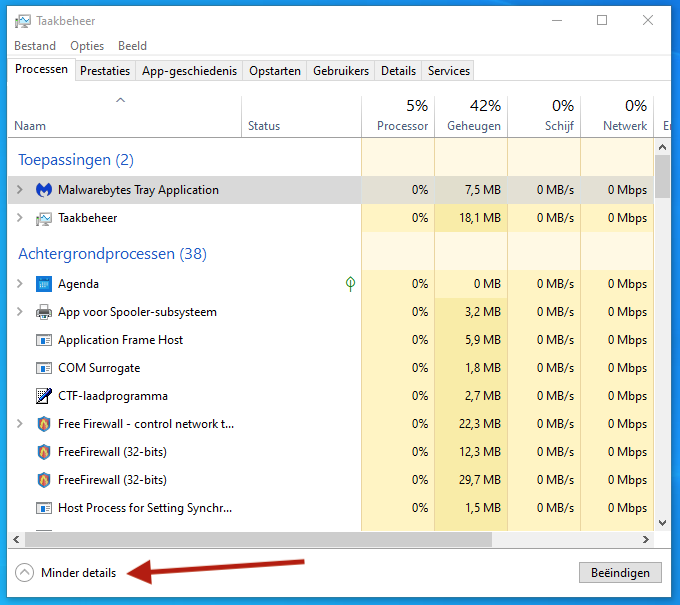Click the Agenda calendar icon
This screenshot has height=605, width=680.
(x=44, y=284)
